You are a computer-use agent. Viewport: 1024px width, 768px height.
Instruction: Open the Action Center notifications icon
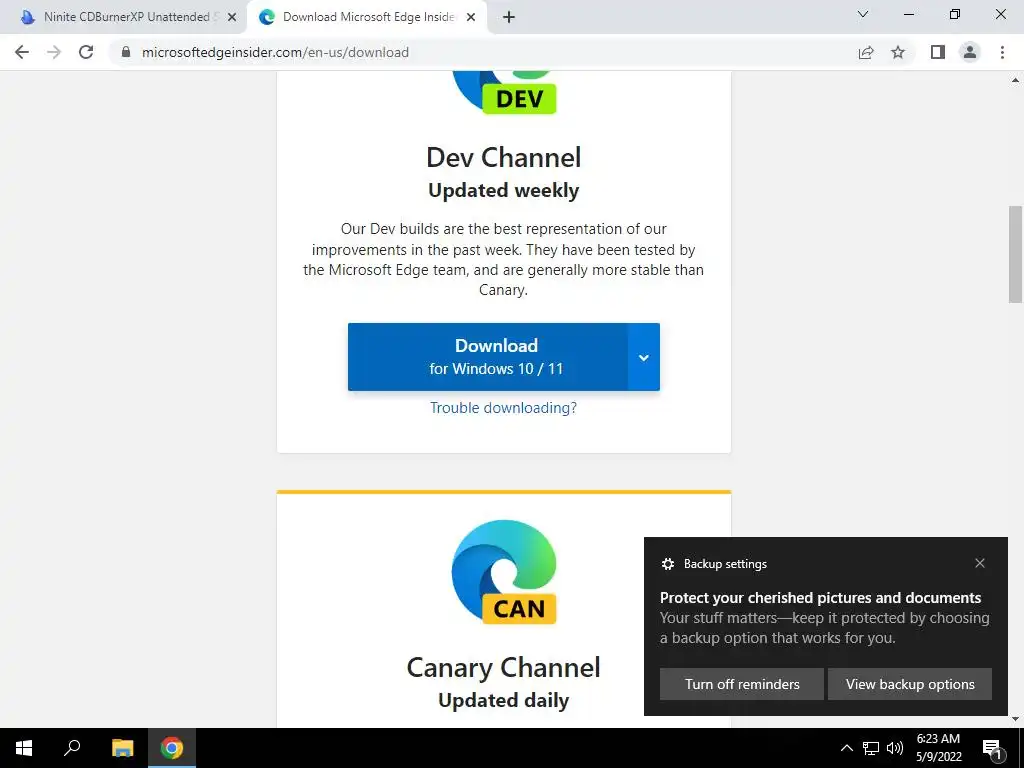pyautogui.click(x=992, y=748)
